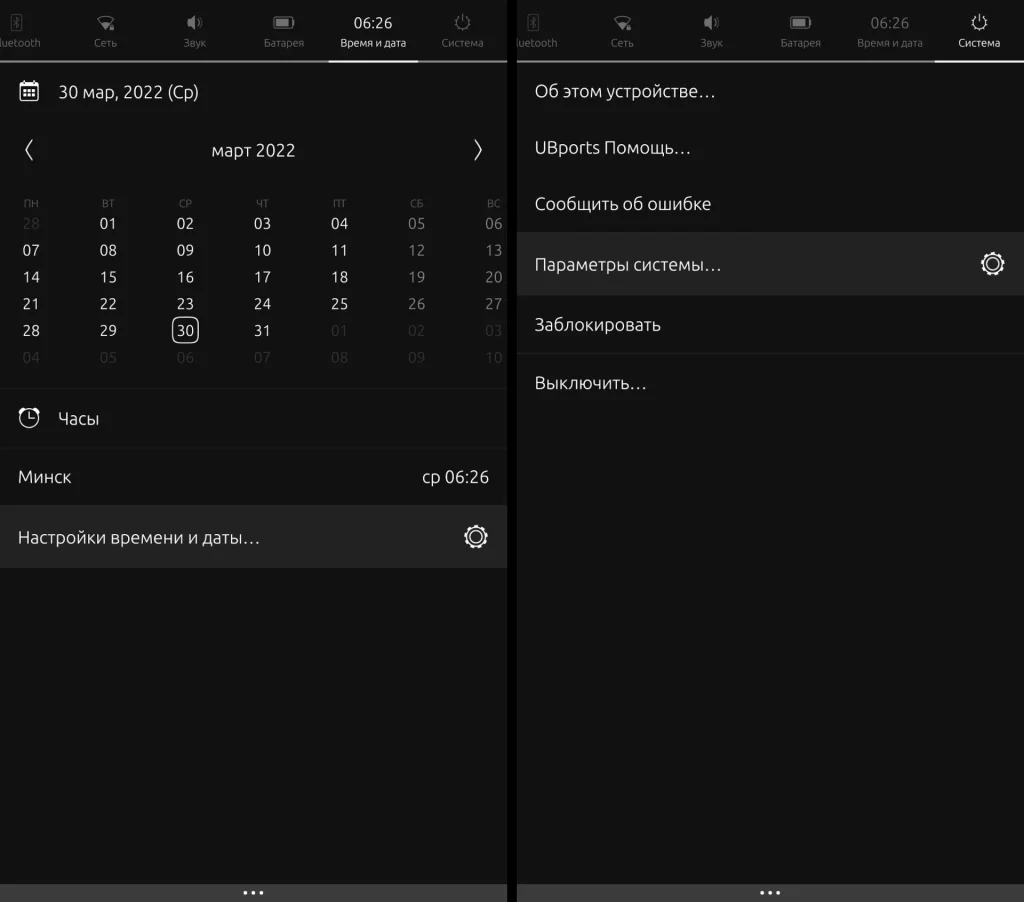
Task: Click the power icon above Система
Action: [x=978, y=24]
